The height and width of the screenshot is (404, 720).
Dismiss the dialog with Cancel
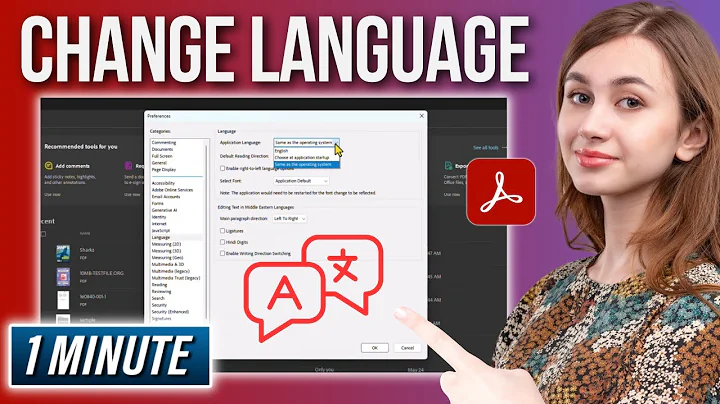[x=407, y=348]
